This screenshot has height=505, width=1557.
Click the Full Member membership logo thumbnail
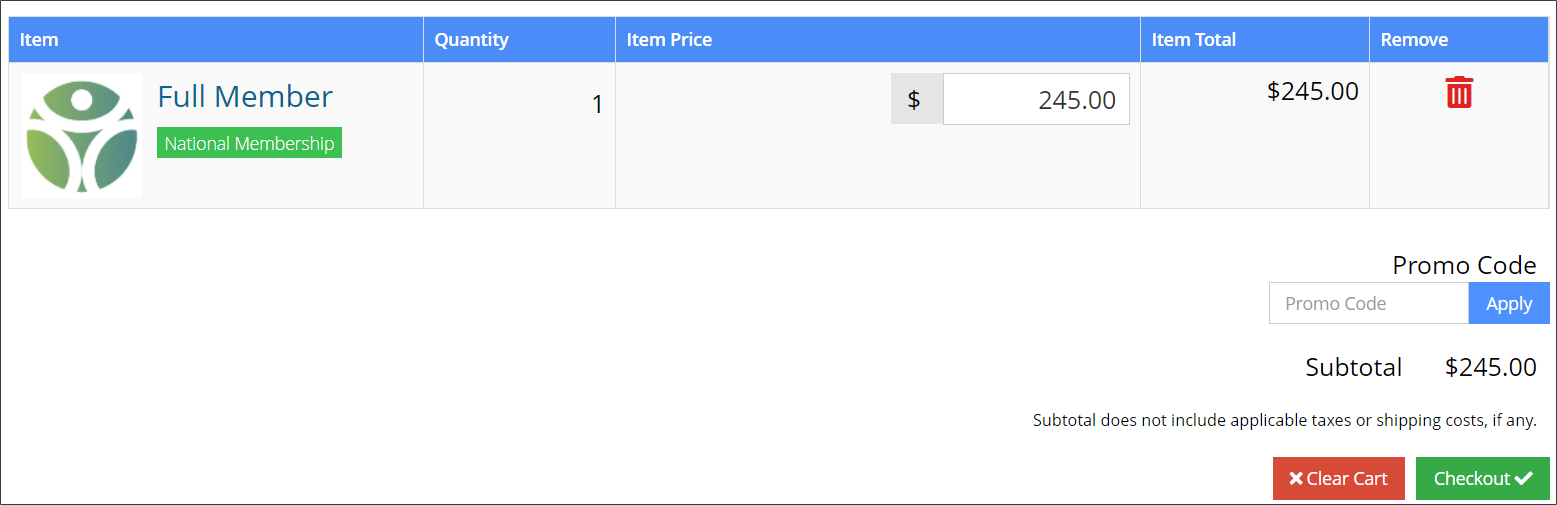click(82, 135)
